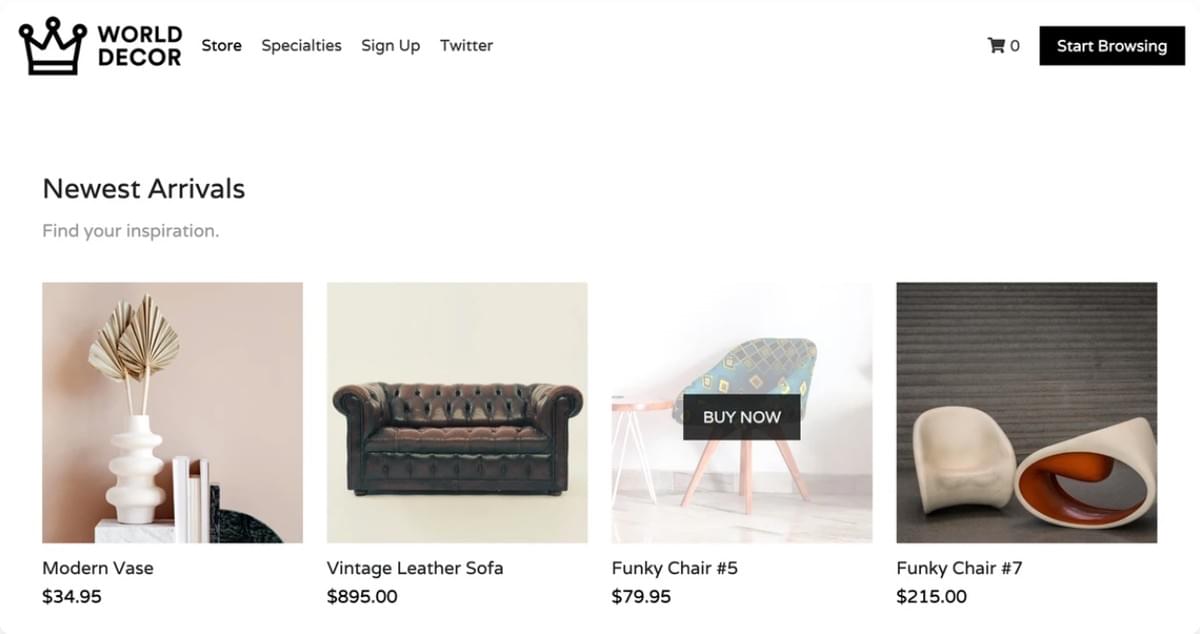The height and width of the screenshot is (634, 1200).
Task: Open the Store menu item
Action: coord(221,46)
